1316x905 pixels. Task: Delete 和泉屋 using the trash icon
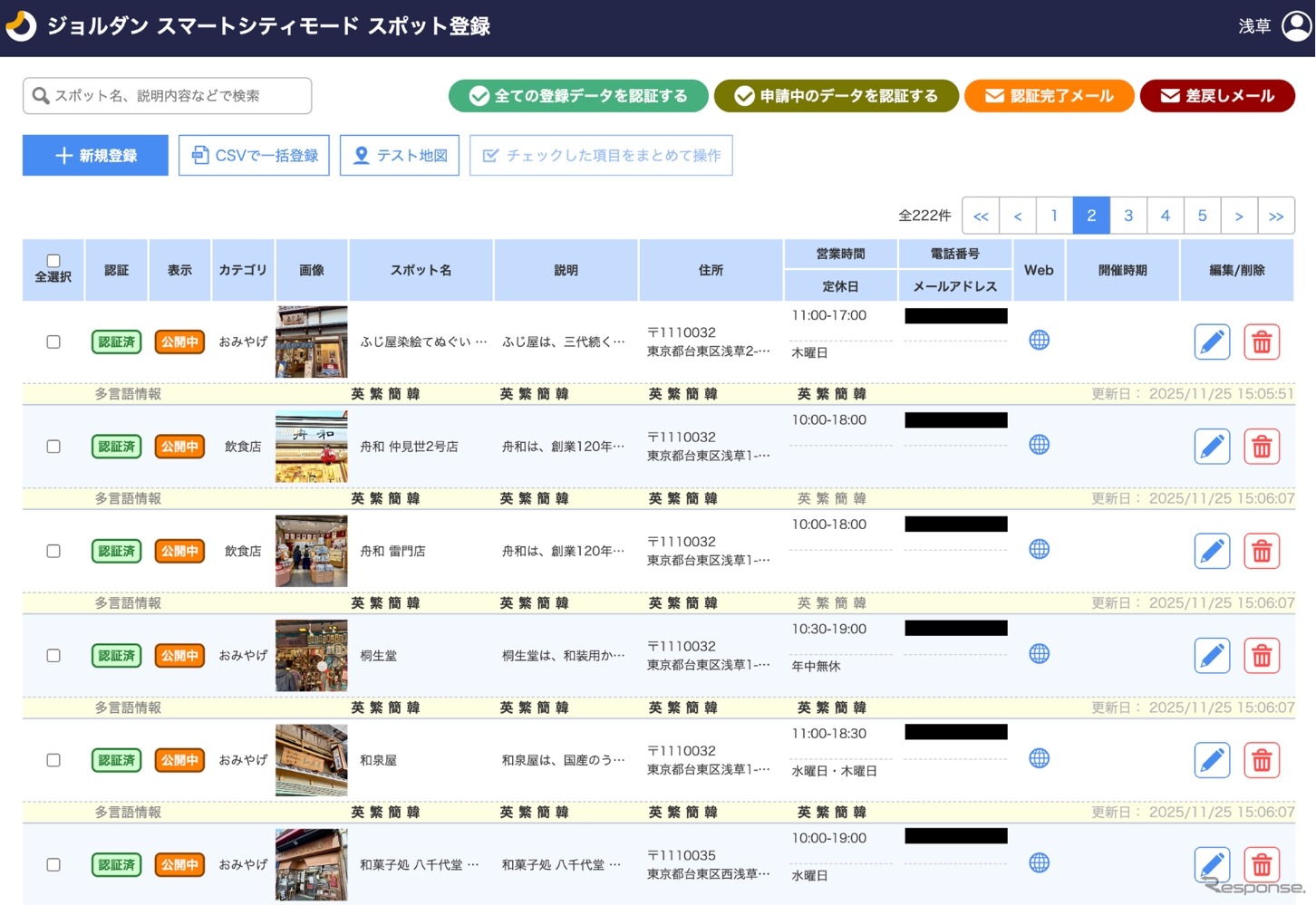[1262, 760]
